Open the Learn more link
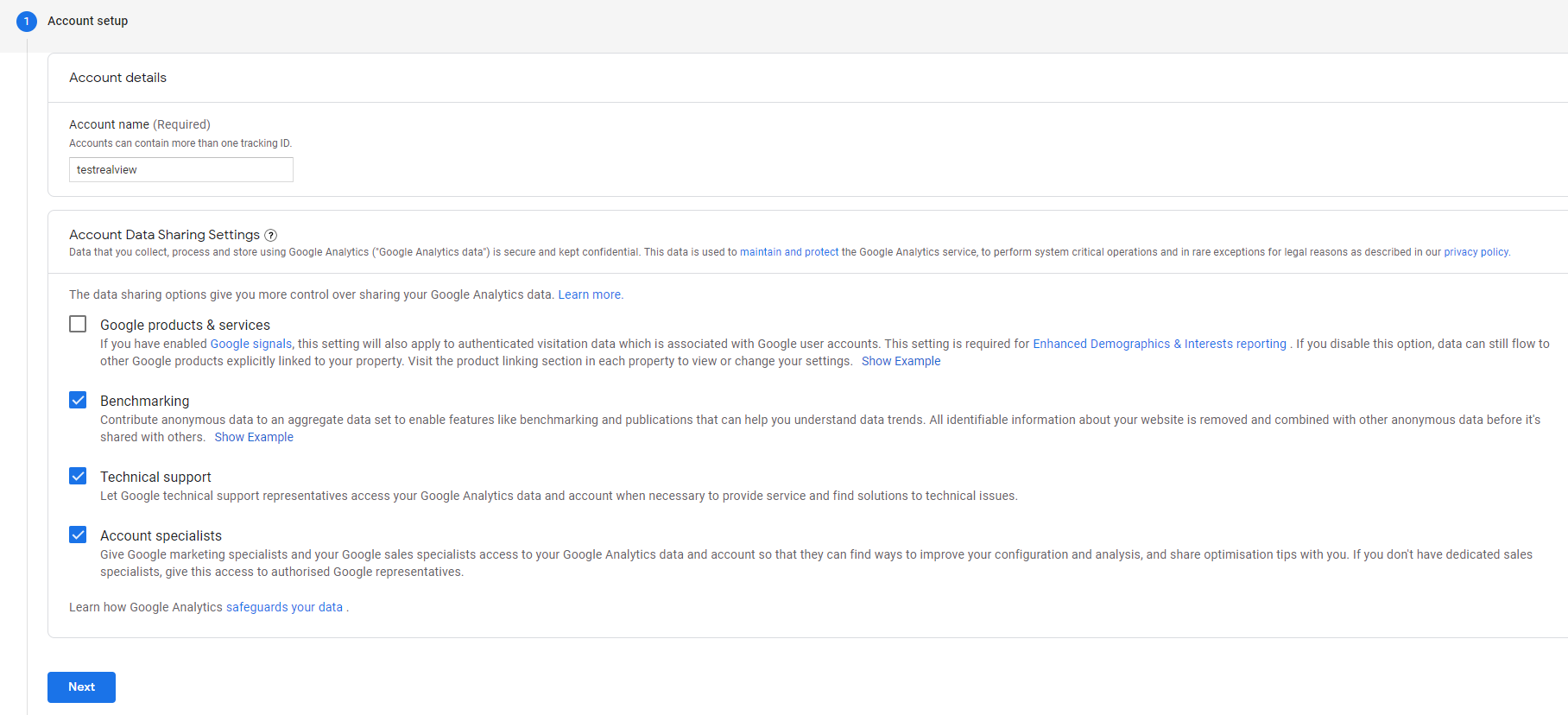Image resolution: width=1568 pixels, height=715 pixels. [591, 294]
